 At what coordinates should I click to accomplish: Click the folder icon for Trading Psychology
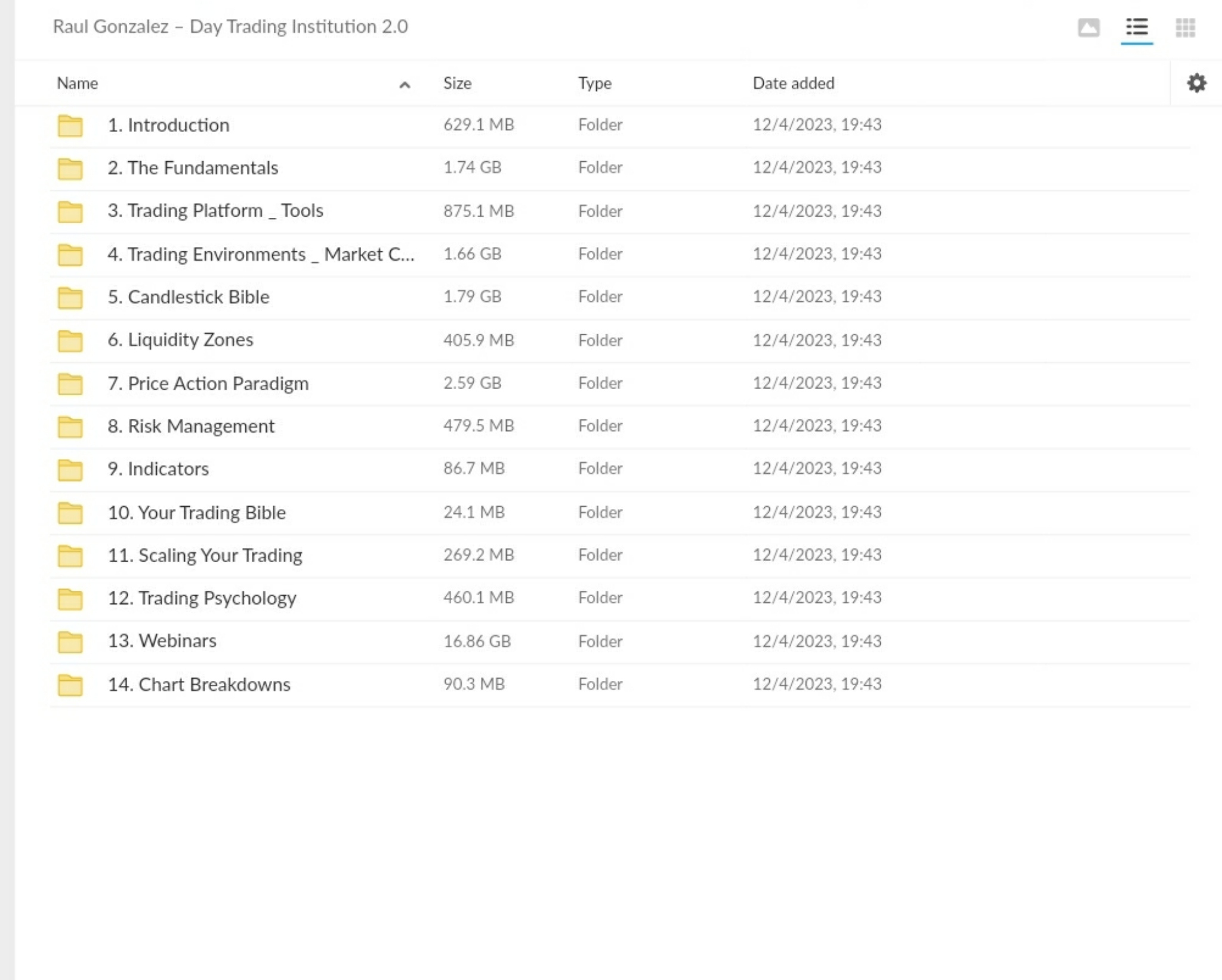(x=70, y=599)
